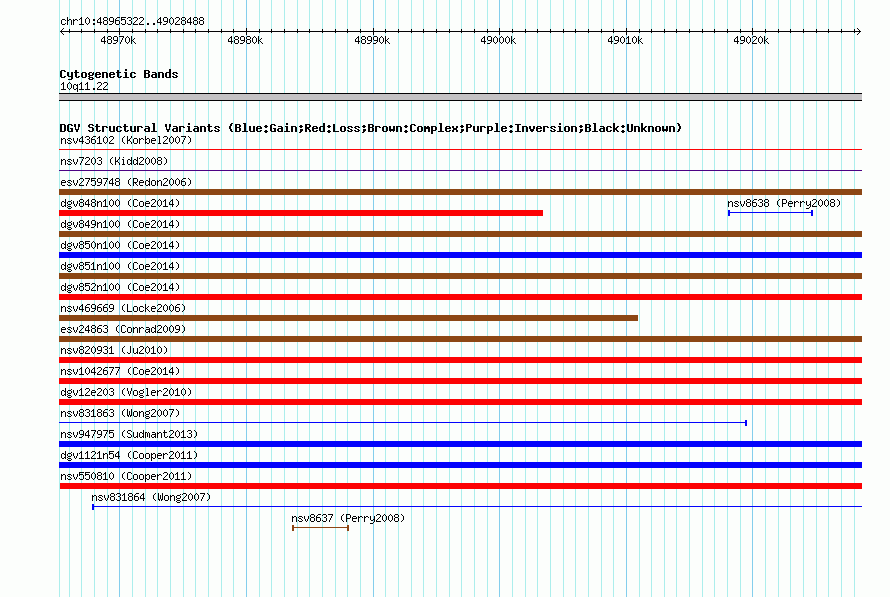Click the brown dgv851n100 complex bar
This screenshot has height=597, width=890.
coord(460,276)
